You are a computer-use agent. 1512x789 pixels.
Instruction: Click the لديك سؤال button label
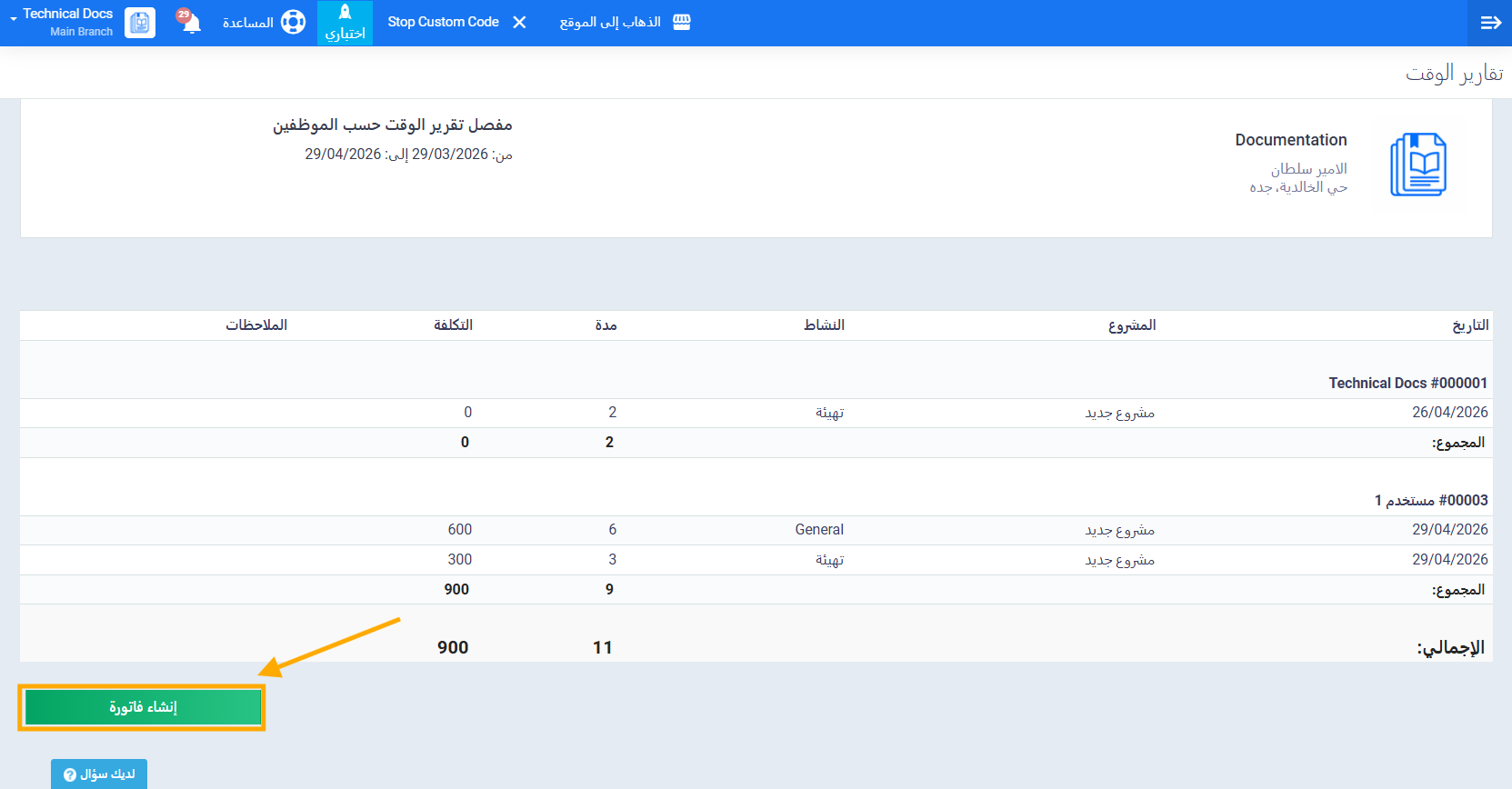point(107,774)
